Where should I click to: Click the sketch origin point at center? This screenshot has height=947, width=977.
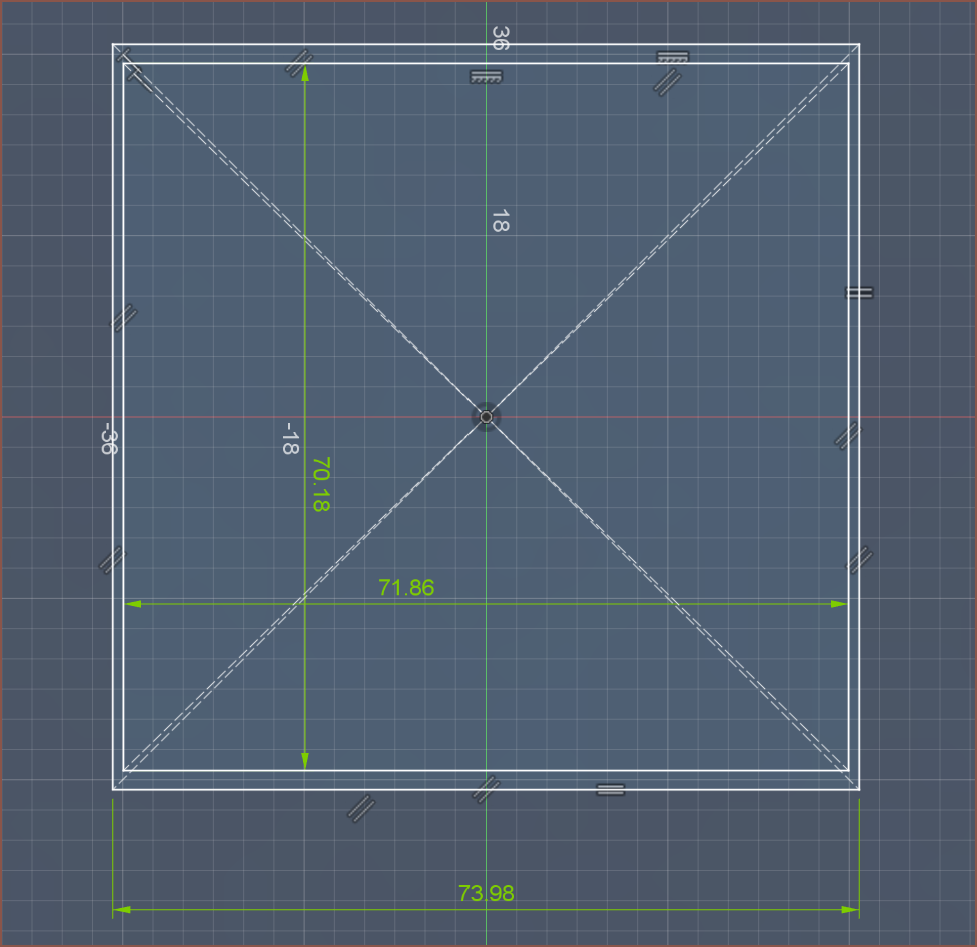486,416
